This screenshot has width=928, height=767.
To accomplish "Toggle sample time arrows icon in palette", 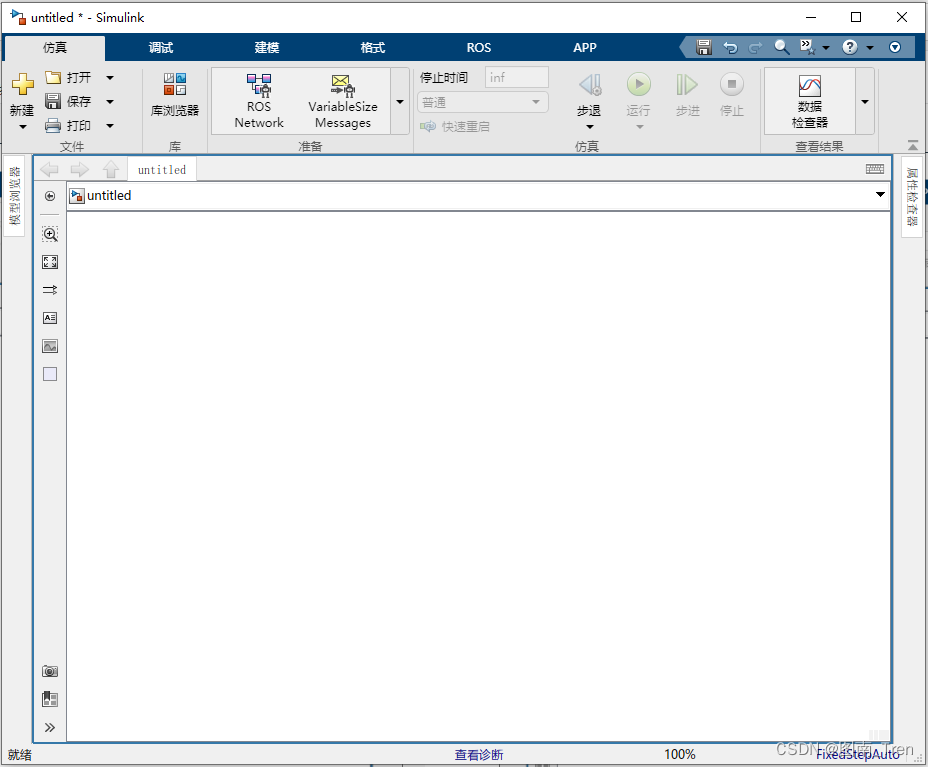I will [50, 290].
